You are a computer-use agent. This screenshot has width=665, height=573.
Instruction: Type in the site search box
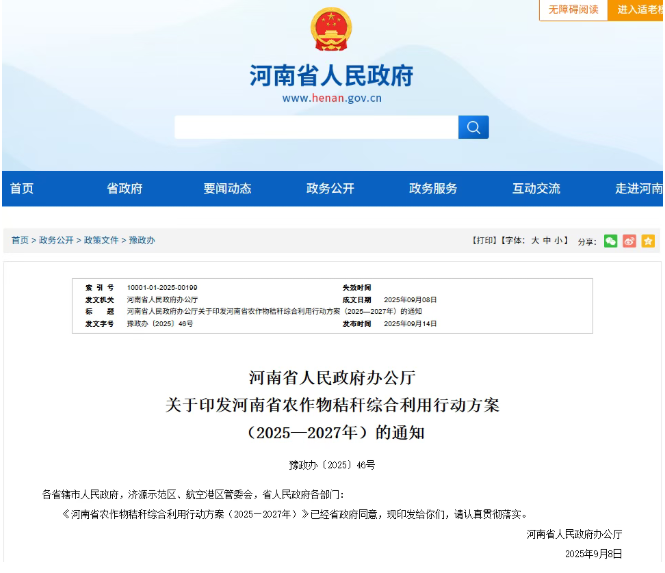coord(315,127)
